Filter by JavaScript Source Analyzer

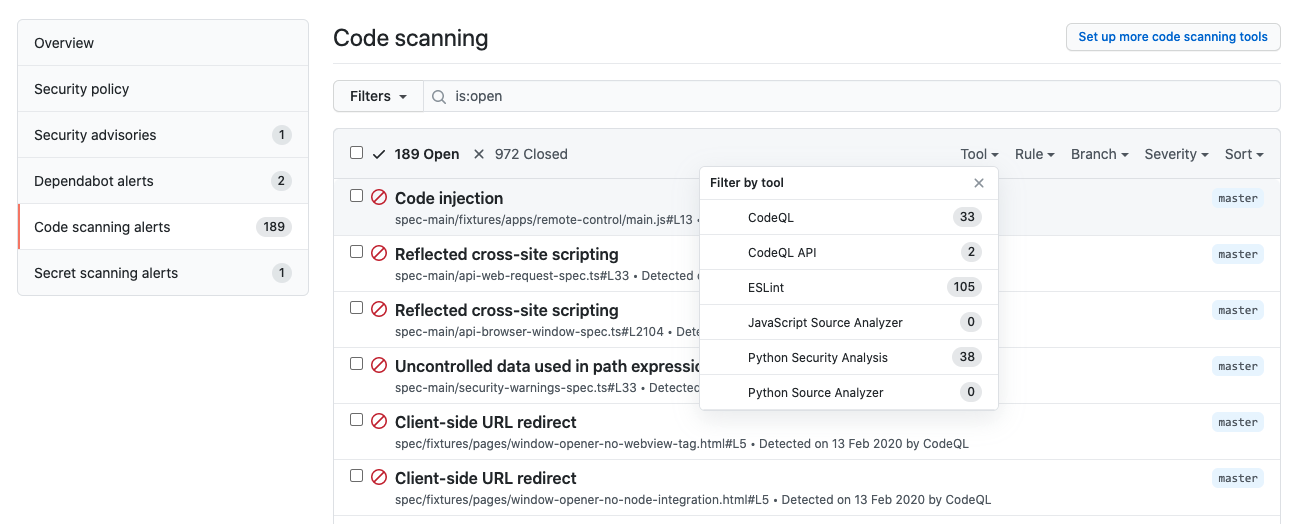point(849,322)
